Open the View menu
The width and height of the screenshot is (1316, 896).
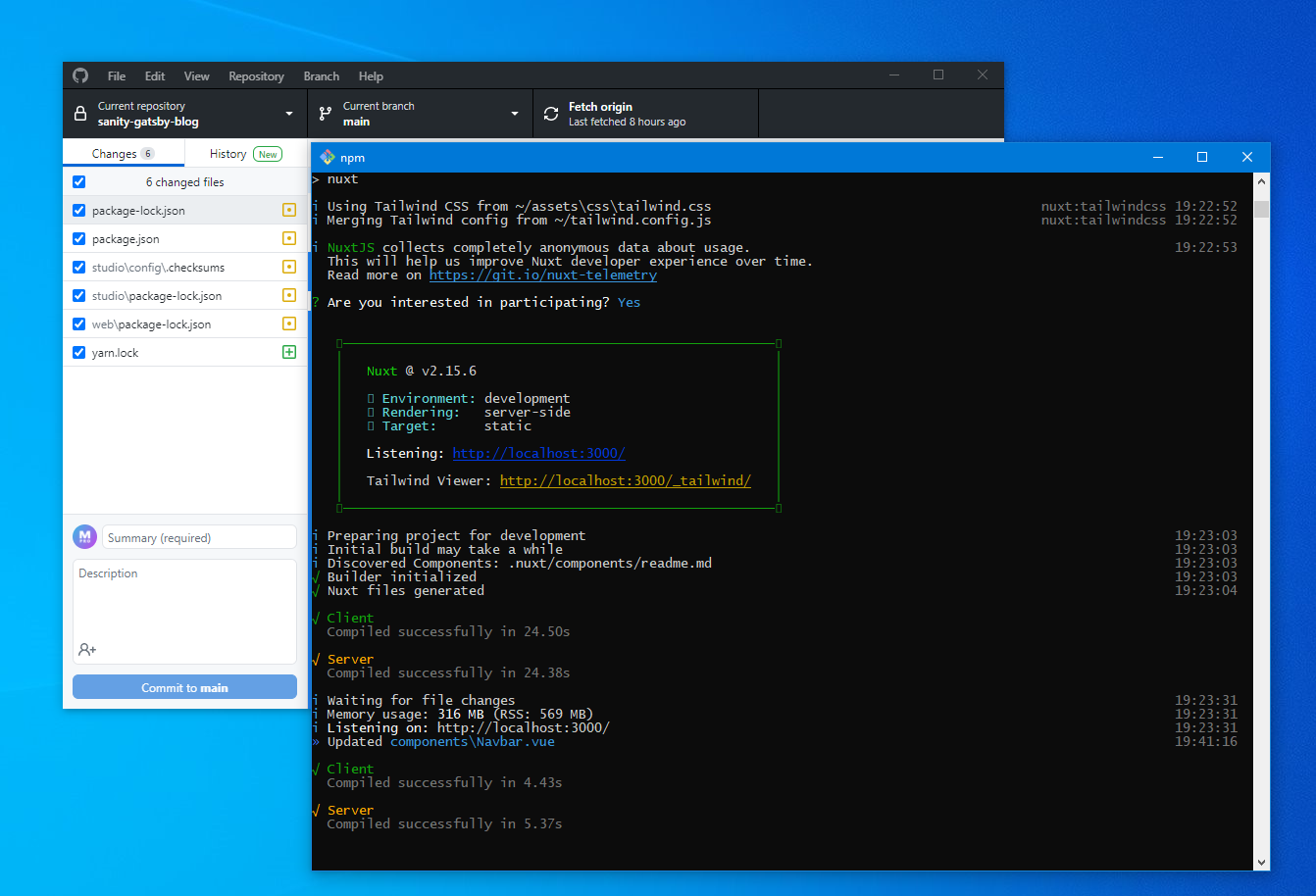click(197, 75)
